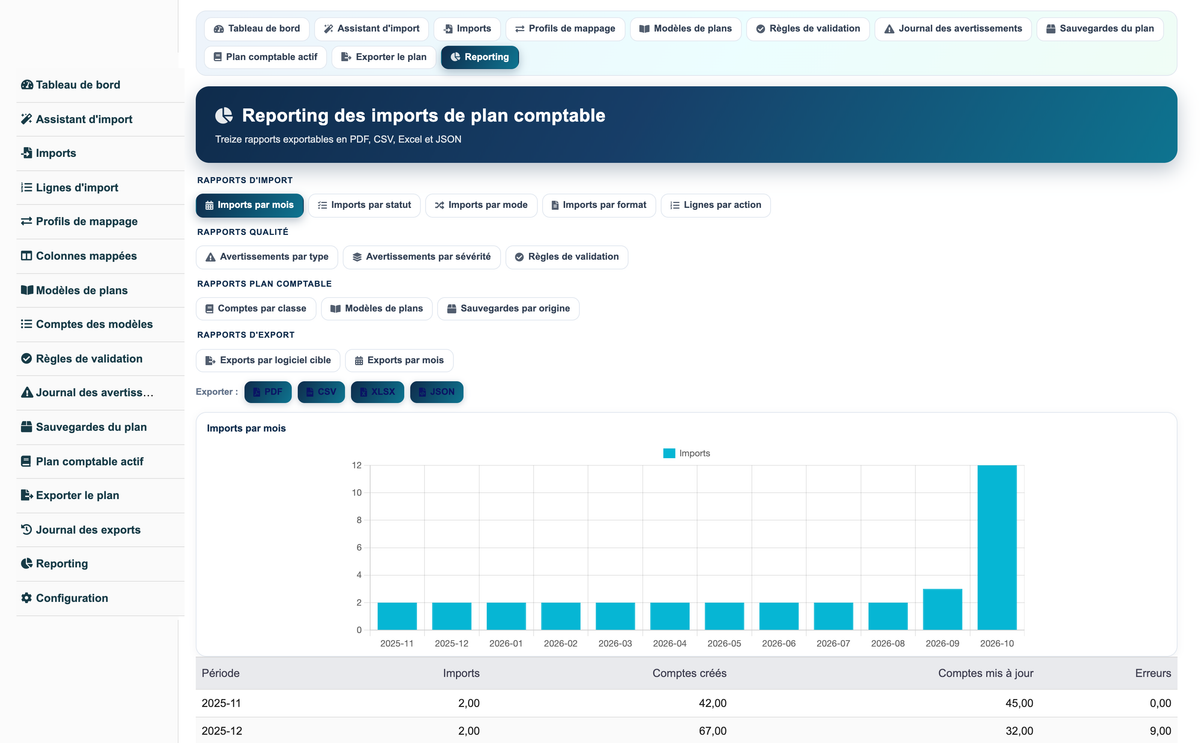Show the Exports par logiciel cible report
This screenshot has width=1200, height=743.
(268, 360)
